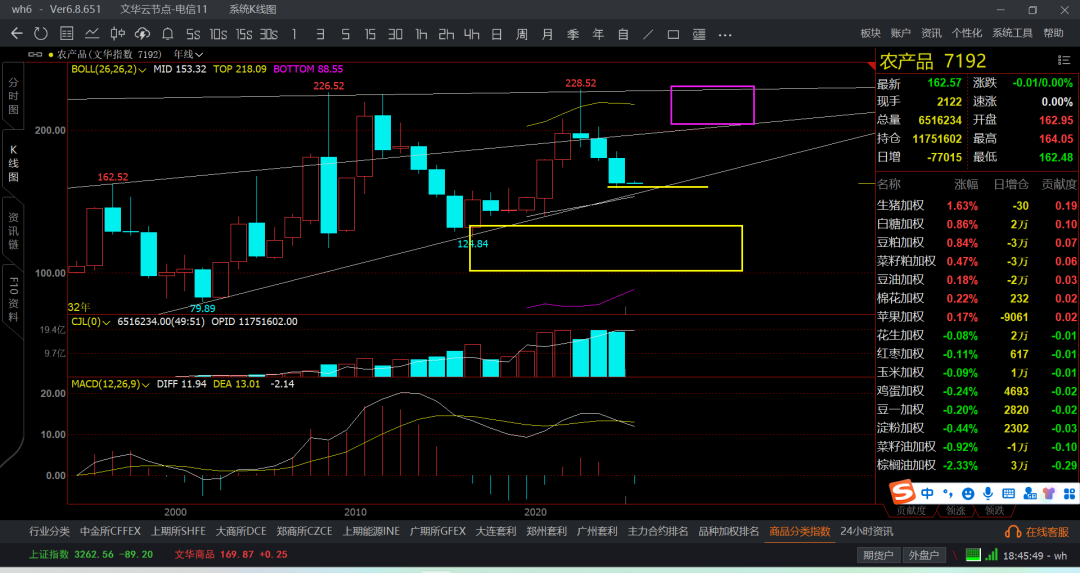Click the Sogou microphone voice input icon
The image size is (1080, 573).
pyautogui.click(x=988, y=493)
